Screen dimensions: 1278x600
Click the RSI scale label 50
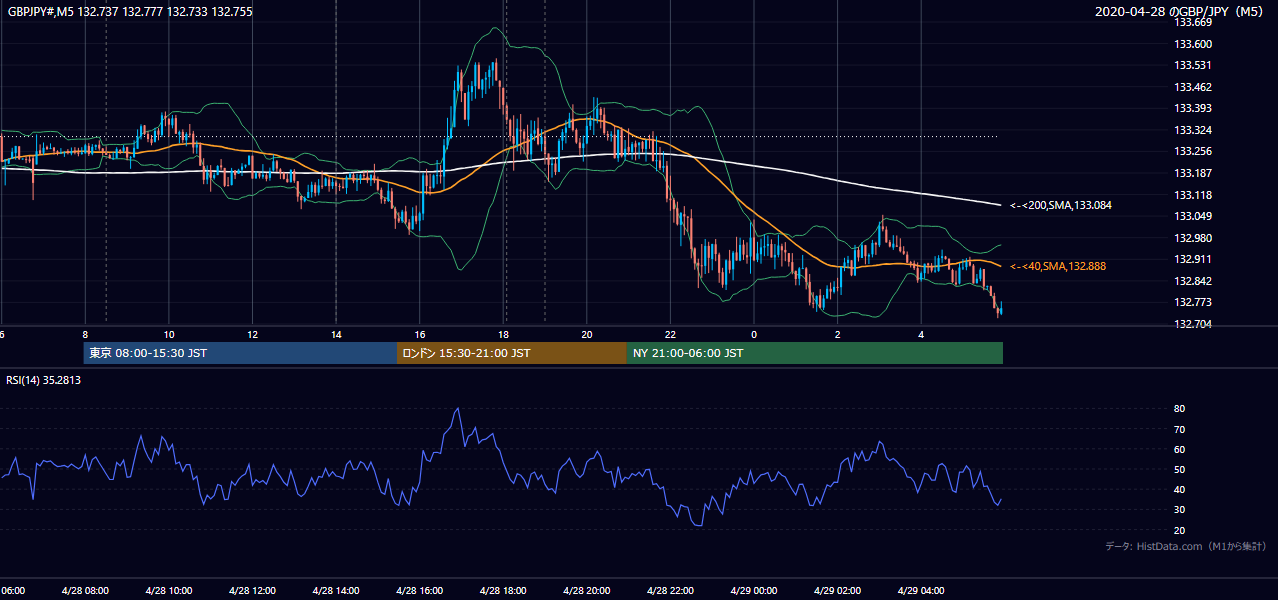coord(1179,469)
